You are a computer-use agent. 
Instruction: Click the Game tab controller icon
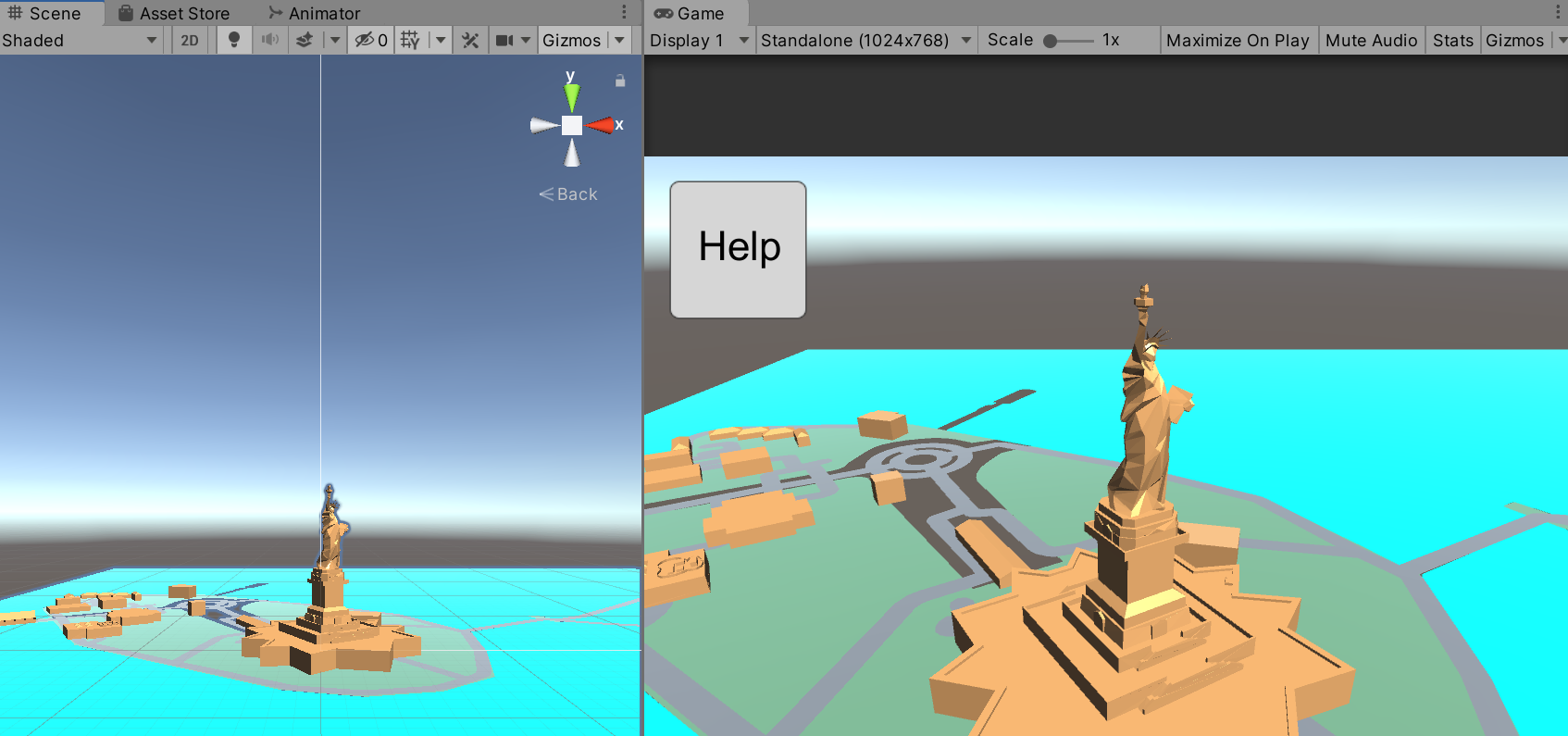pos(663,13)
